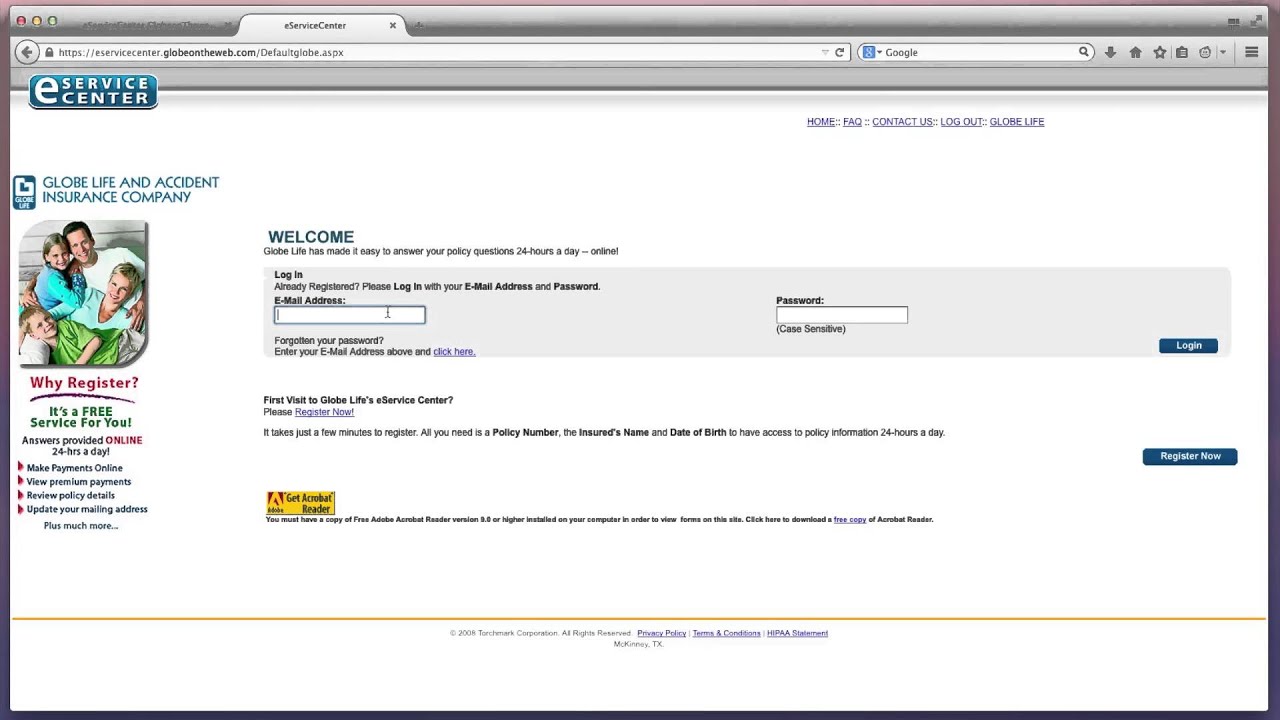
Task: Click 'Review policy details' text
Action: (71, 496)
